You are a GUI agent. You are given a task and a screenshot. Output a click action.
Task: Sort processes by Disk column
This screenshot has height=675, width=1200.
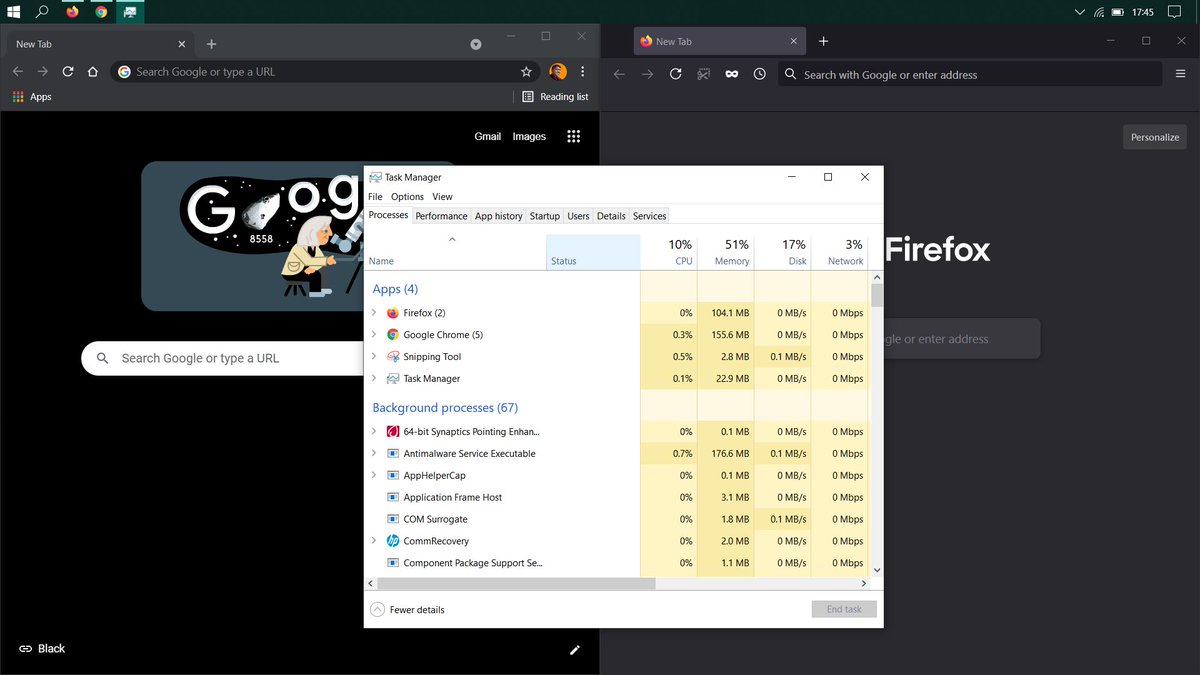[x=783, y=252]
